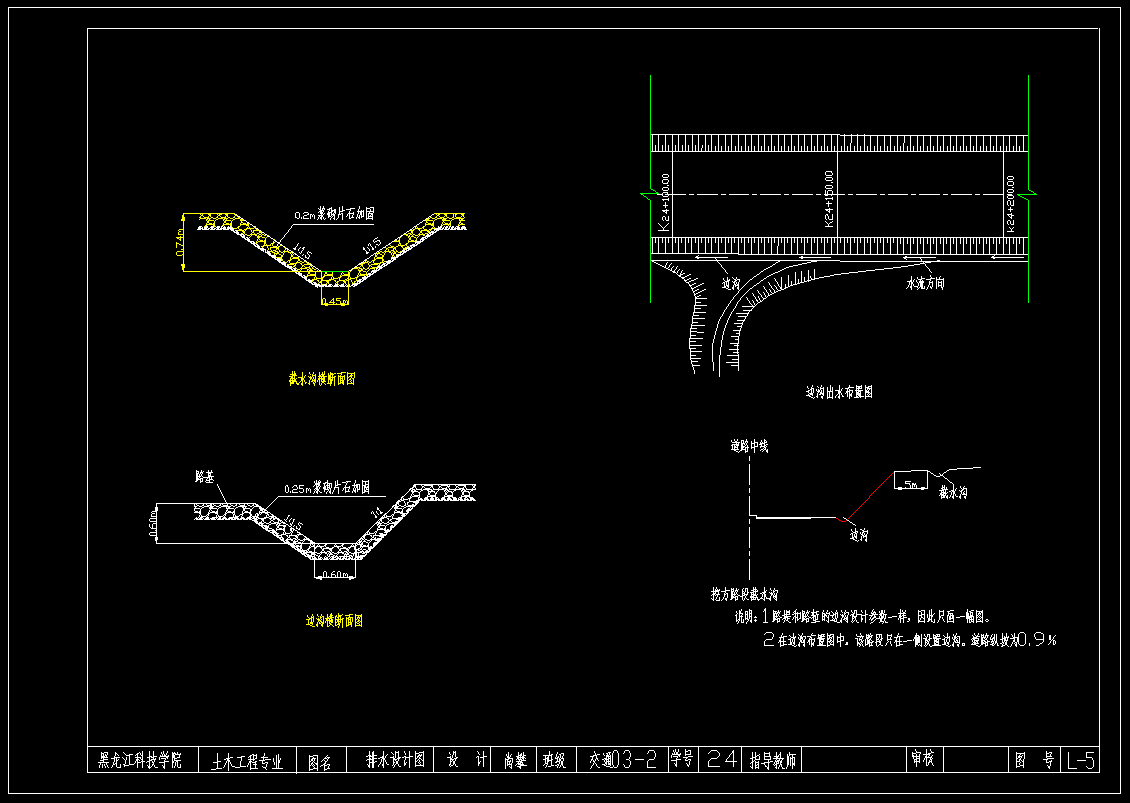This screenshot has width=1130, height=803.
Task: Click the 排水设计图 title block cell
Action: (395, 760)
